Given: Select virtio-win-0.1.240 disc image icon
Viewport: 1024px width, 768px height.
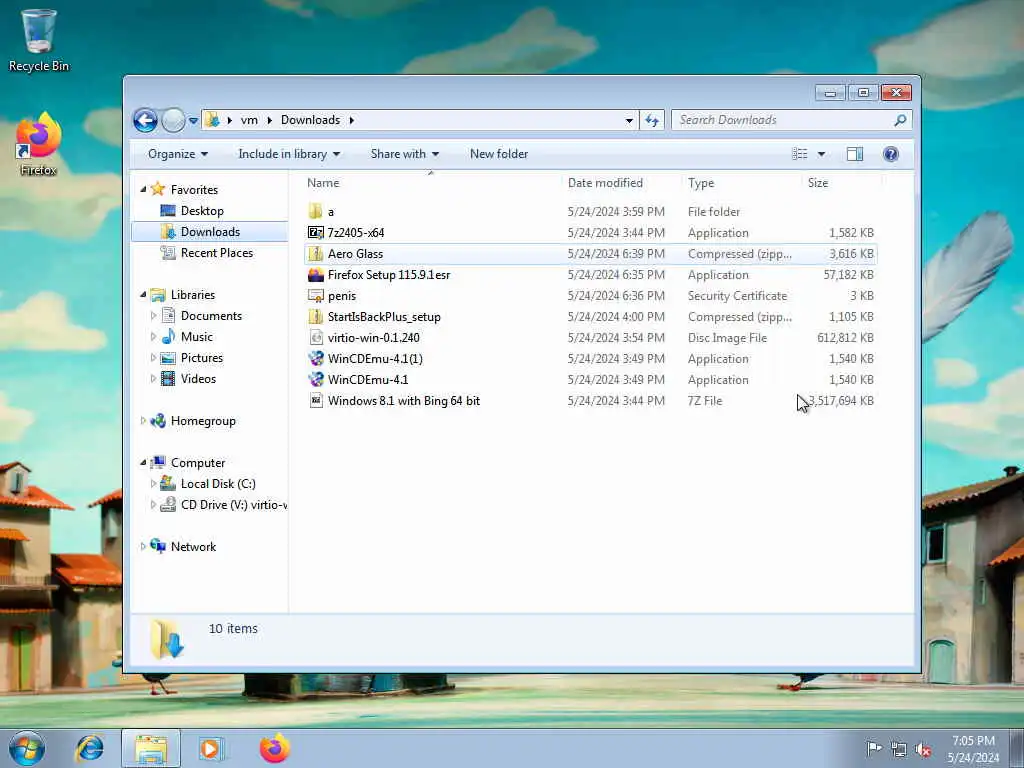Looking at the screenshot, I should pos(315,338).
